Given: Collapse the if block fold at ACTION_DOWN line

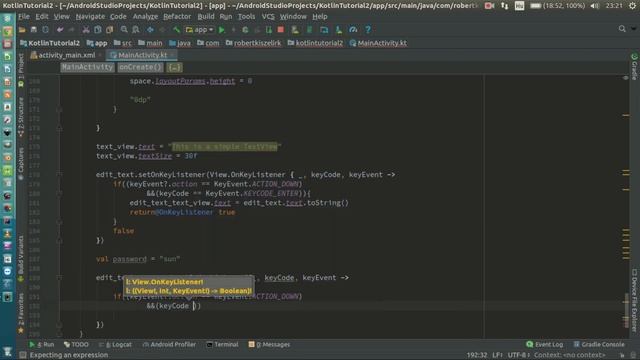Looking at the screenshot, I should pos(59,193).
